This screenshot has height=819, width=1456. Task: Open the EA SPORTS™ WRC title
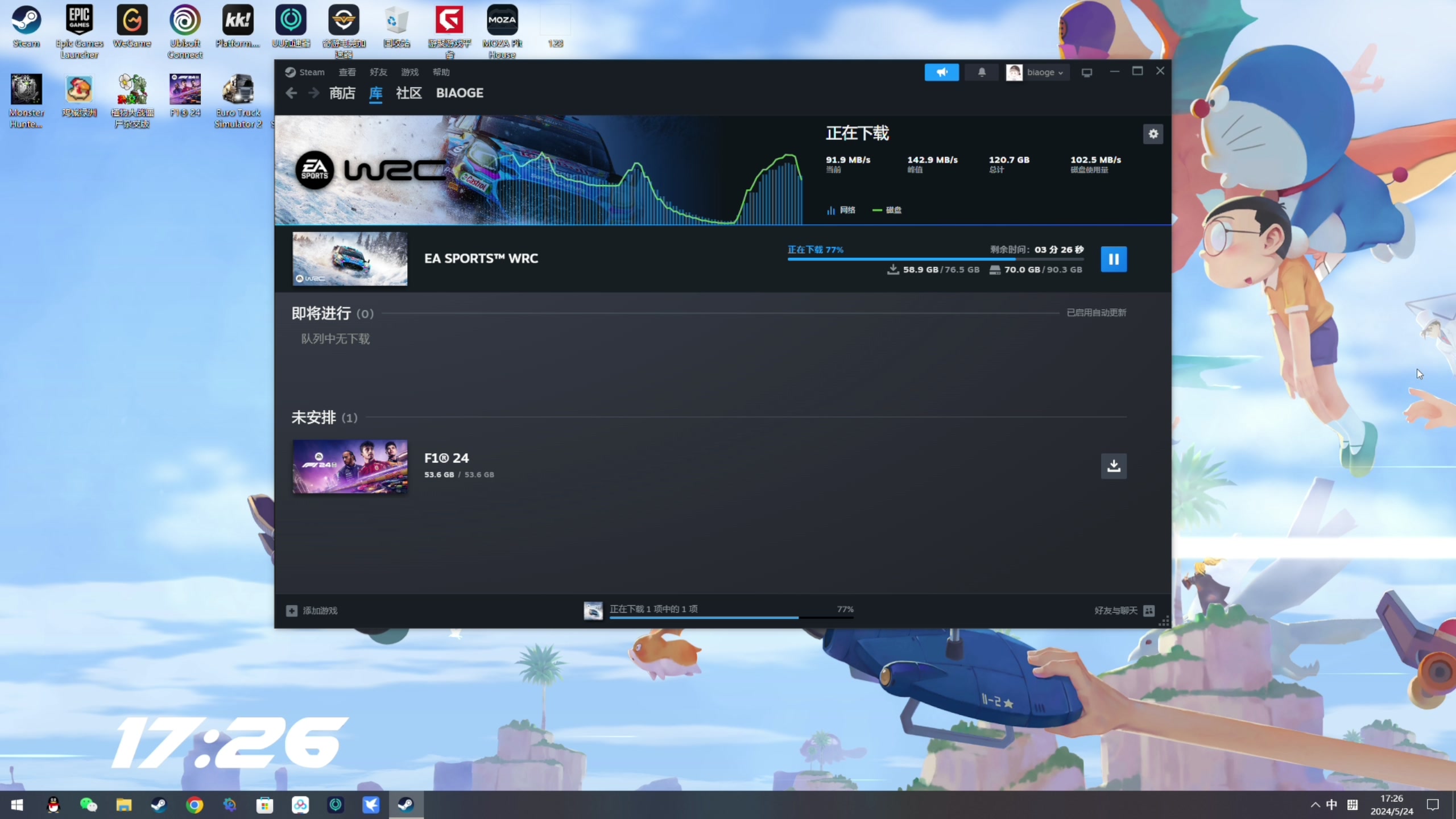tap(481, 258)
